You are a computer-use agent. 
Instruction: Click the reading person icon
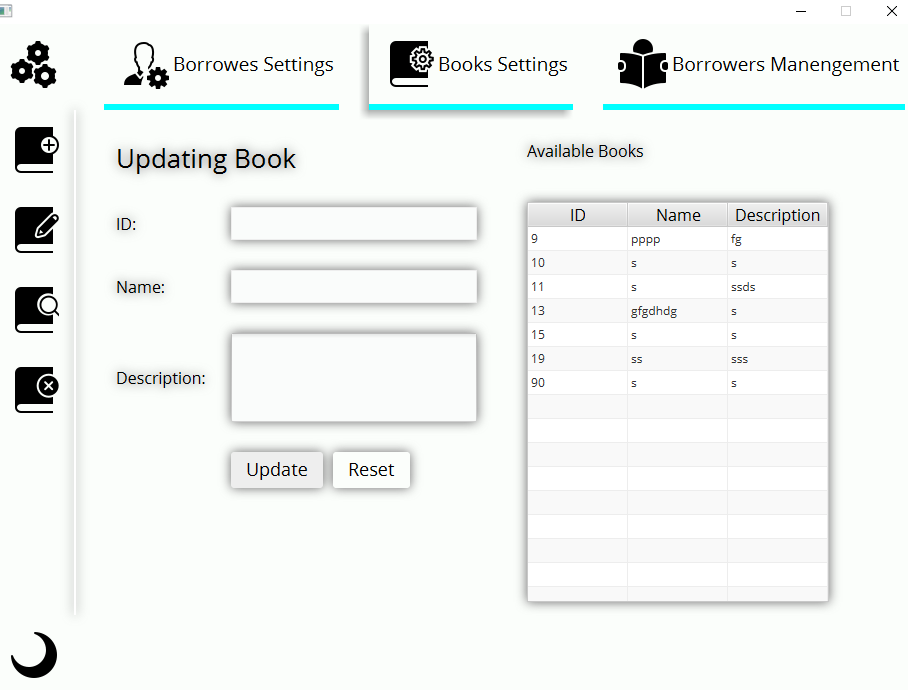click(x=643, y=64)
